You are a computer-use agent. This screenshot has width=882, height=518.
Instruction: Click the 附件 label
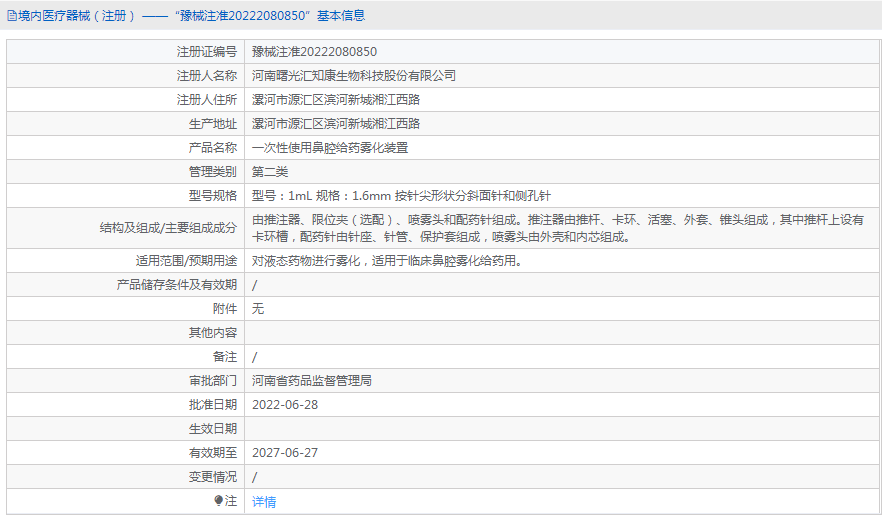click(x=225, y=309)
